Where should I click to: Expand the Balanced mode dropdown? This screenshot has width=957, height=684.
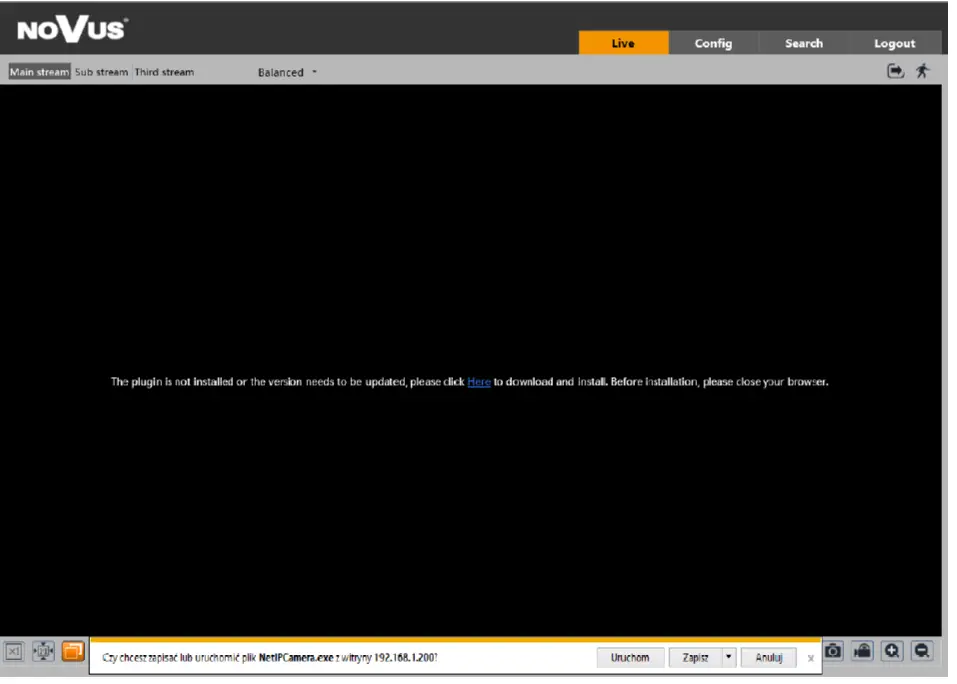click(x=287, y=72)
